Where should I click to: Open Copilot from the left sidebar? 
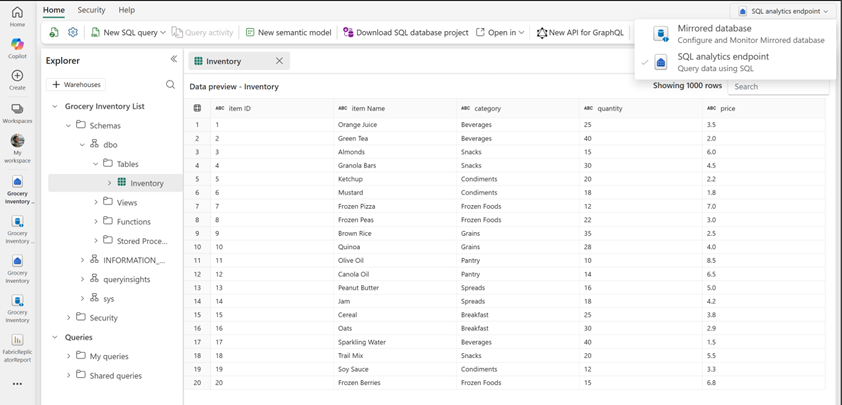coord(17,45)
